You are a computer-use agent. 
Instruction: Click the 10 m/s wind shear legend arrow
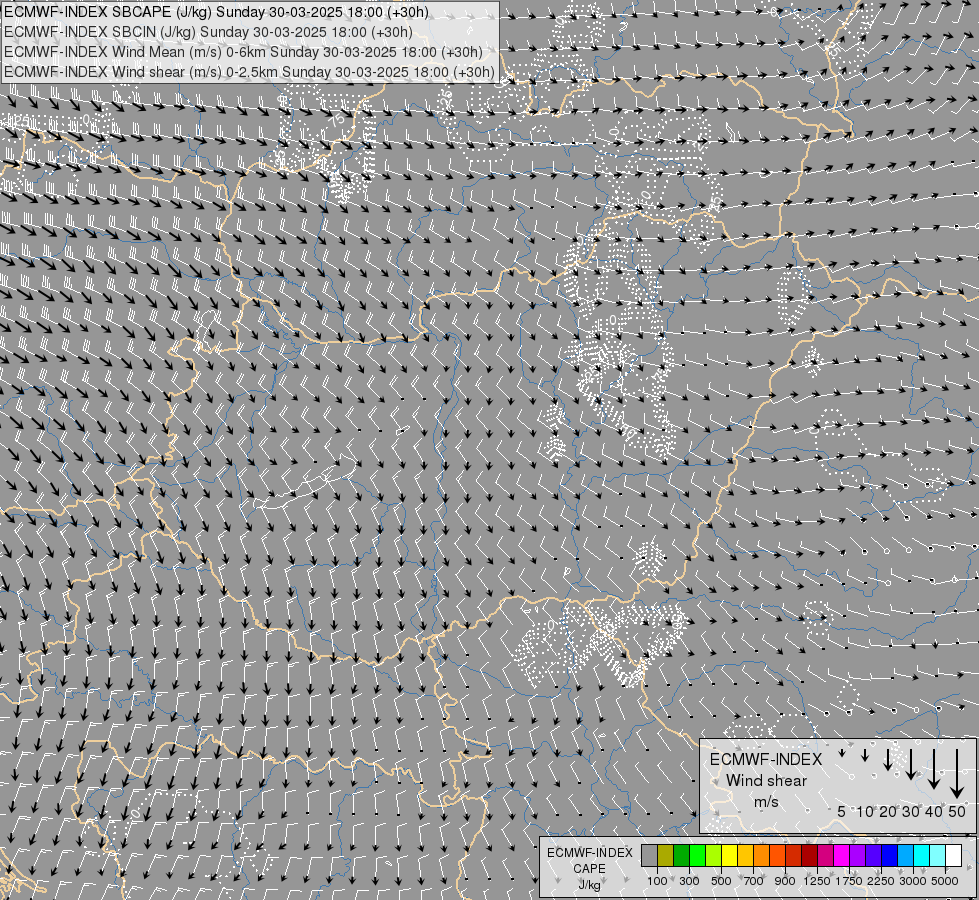point(865,755)
